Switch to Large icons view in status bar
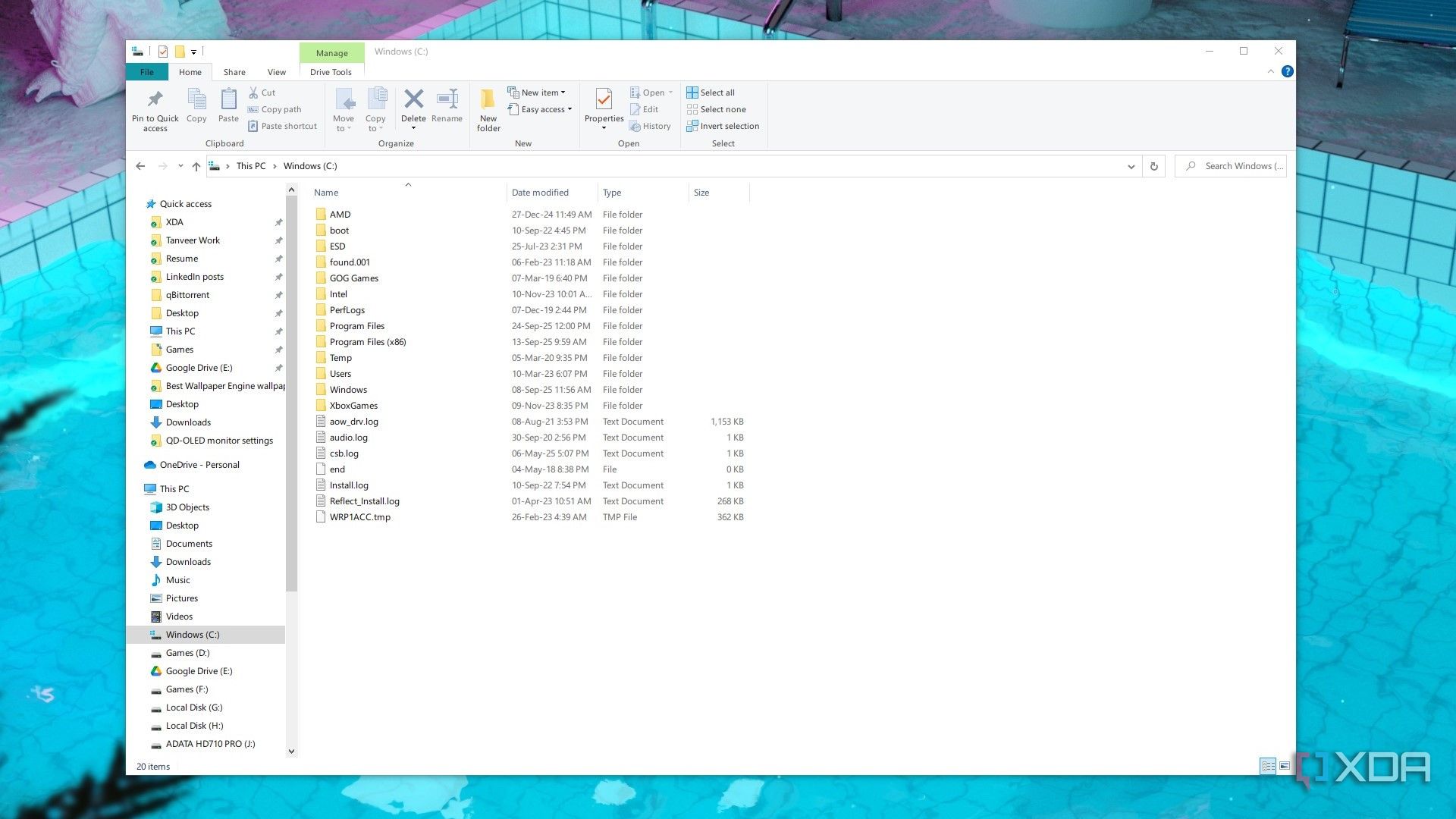1456x819 pixels. (1285, 766)
